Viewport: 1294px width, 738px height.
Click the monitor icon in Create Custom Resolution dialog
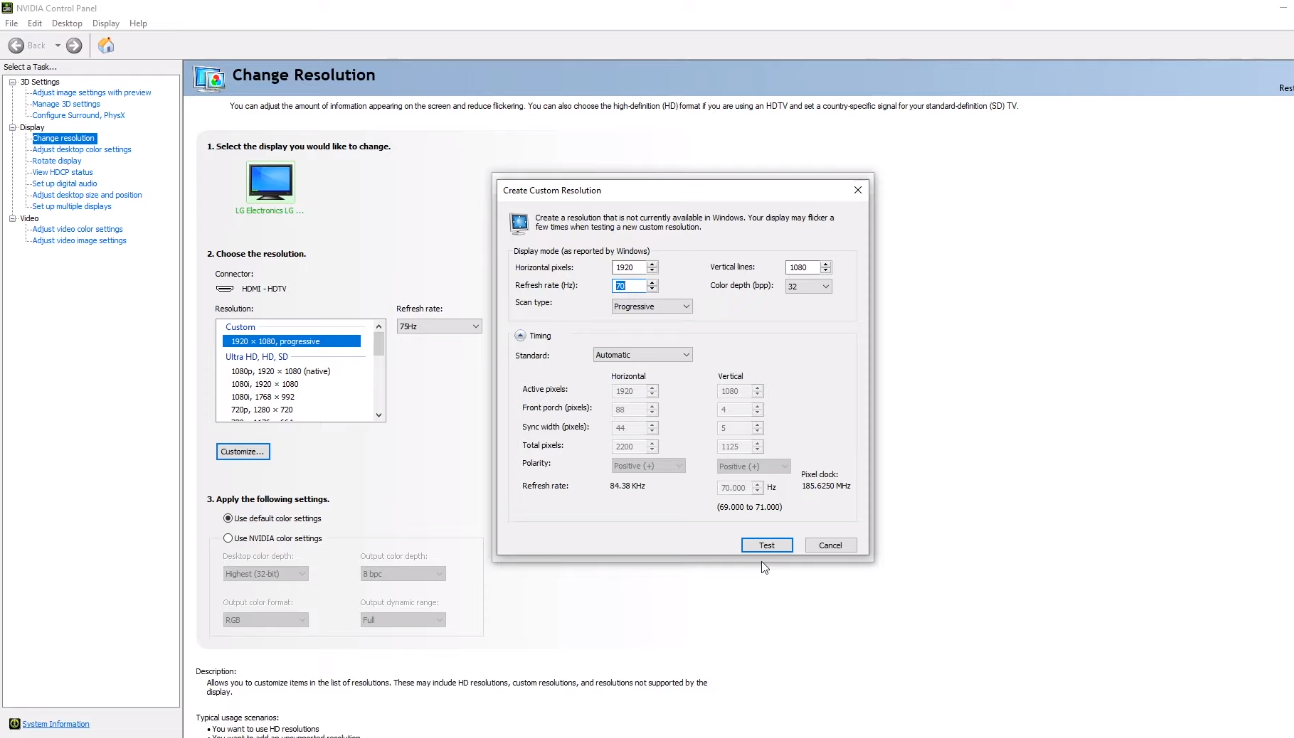pos(519,223)
